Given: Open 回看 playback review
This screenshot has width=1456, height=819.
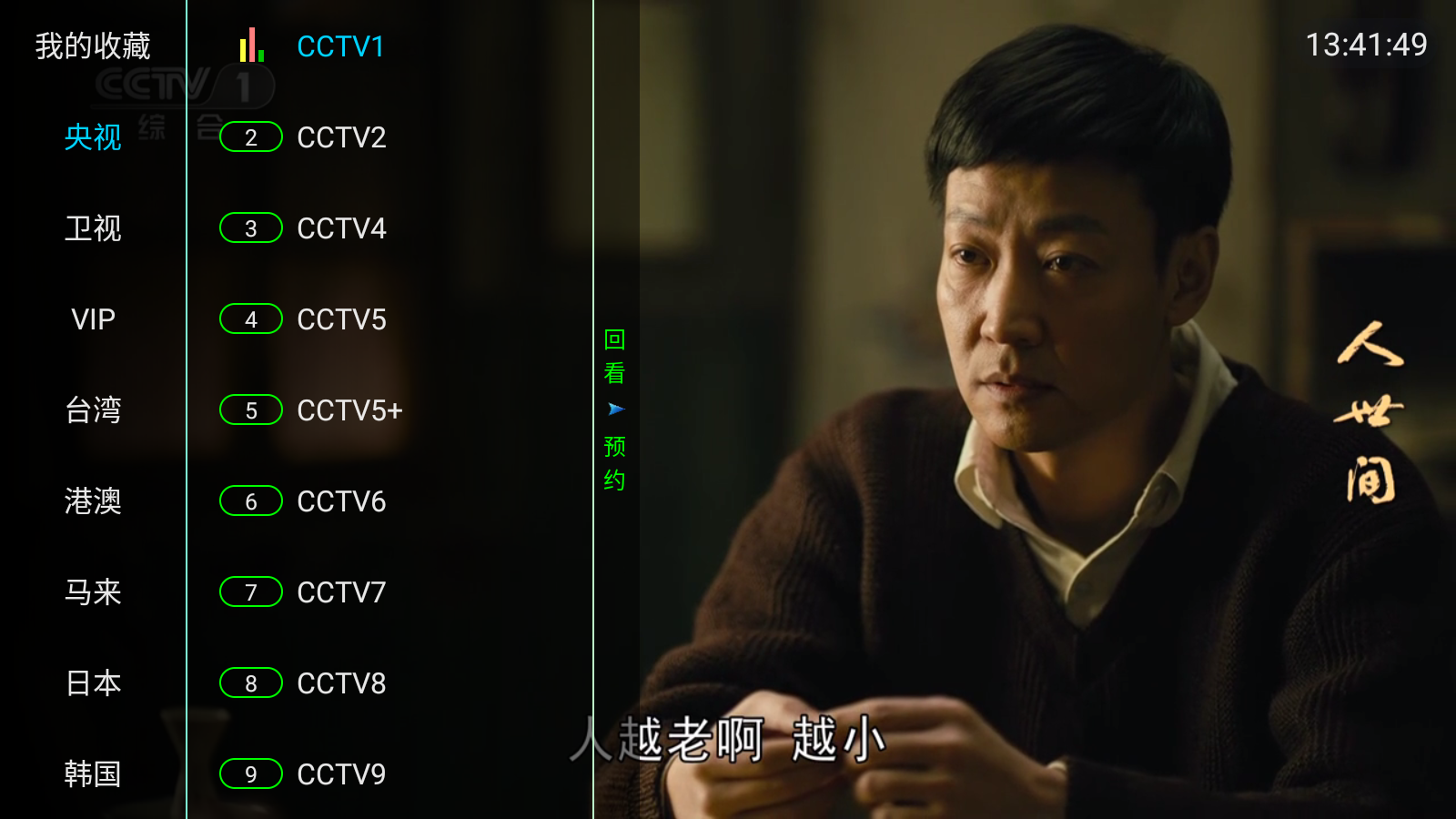Looking at the screenshot, I should [615, 357].
